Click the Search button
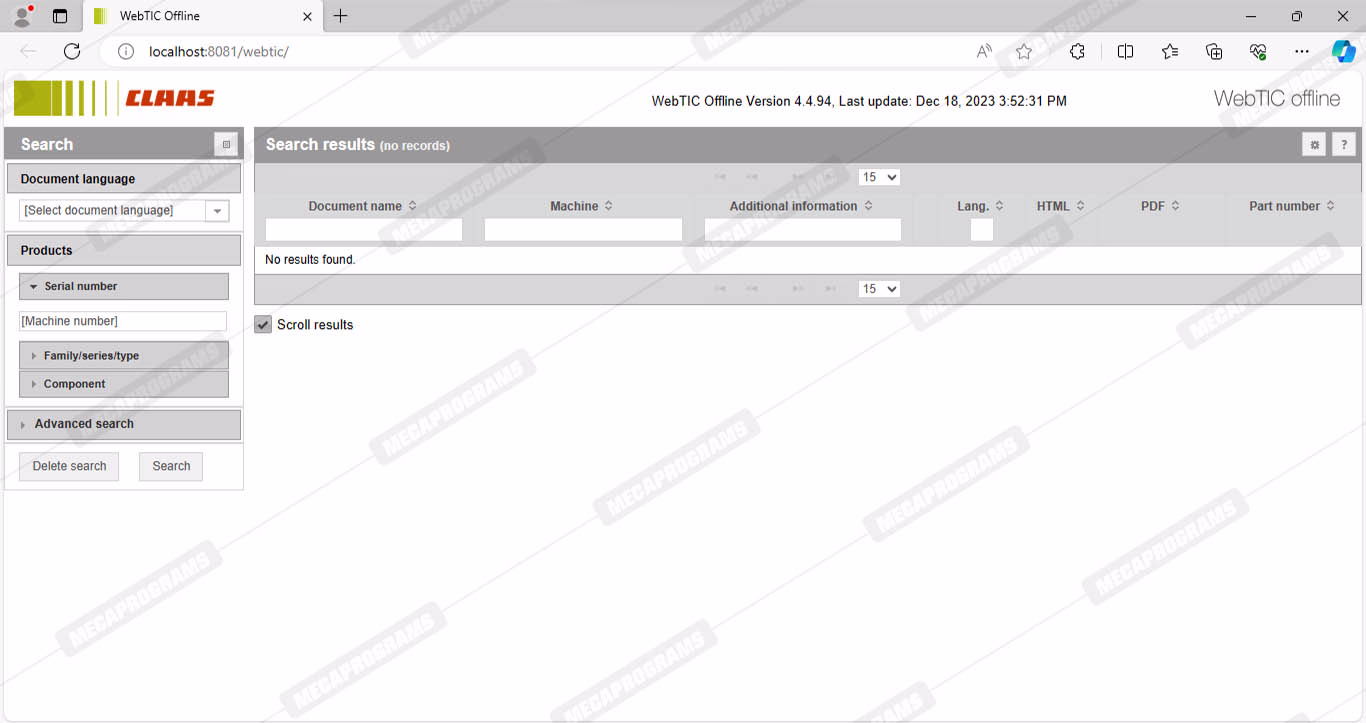Screen dimensions: 1366x723 [x=171, y=466]
